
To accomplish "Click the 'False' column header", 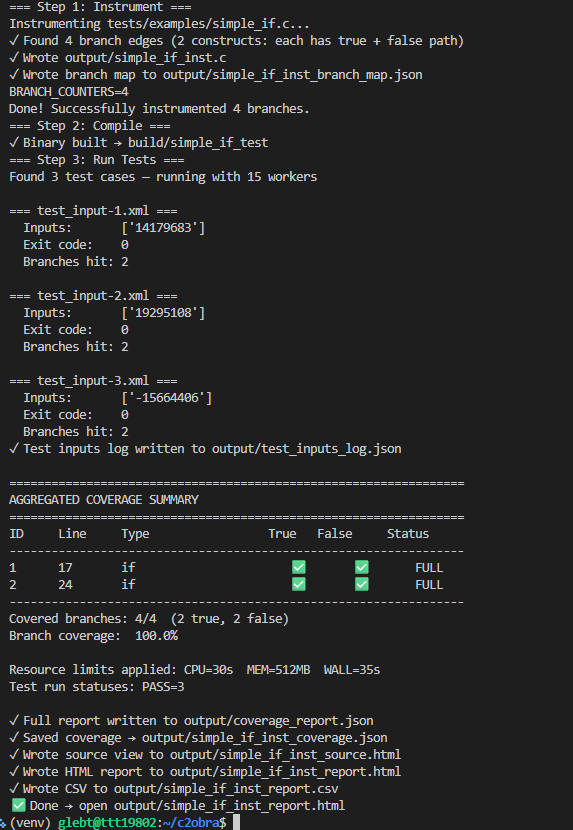I will (335, 534).
